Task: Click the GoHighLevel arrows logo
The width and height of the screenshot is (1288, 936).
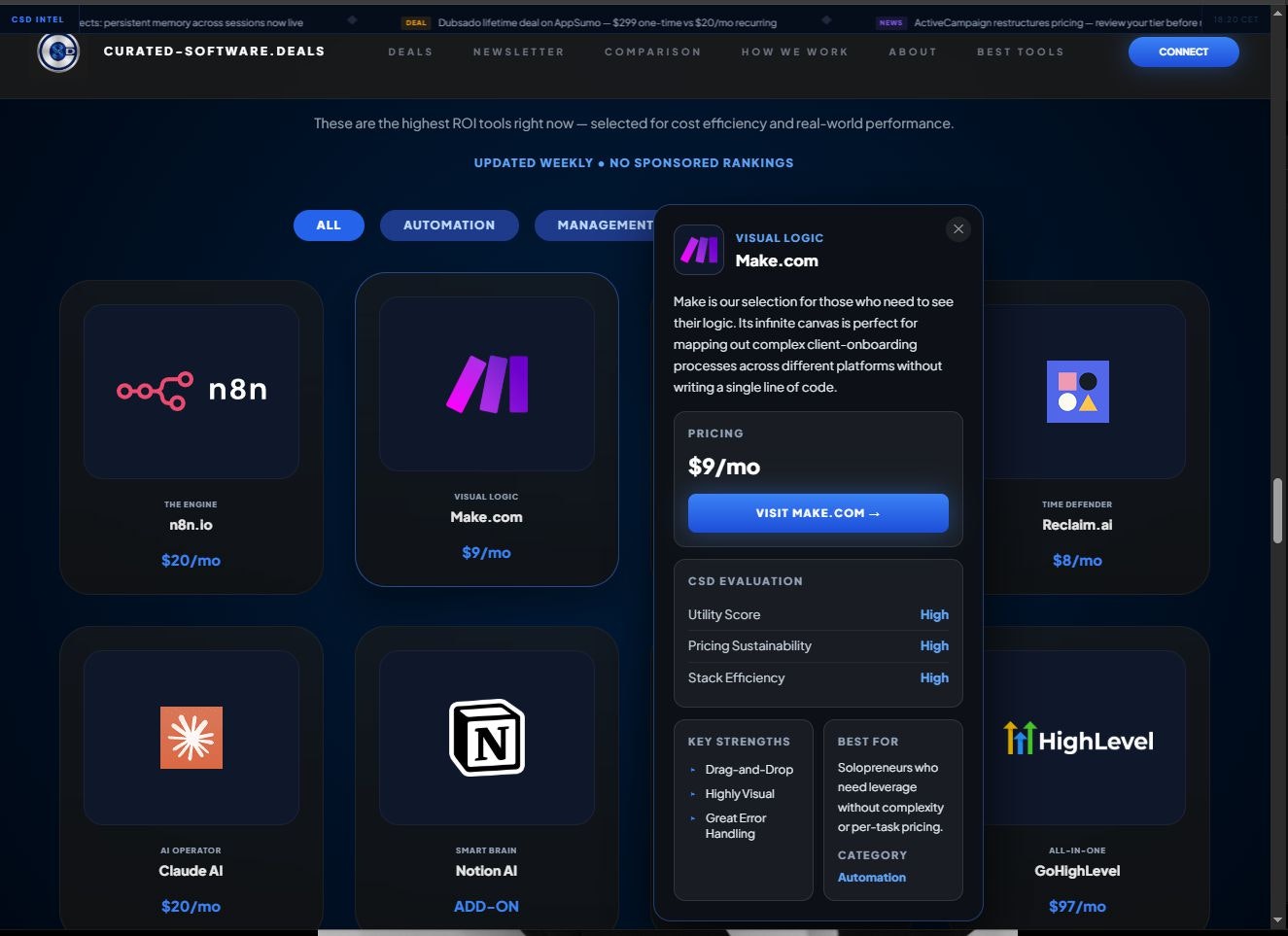Action: click(1019, 738)
